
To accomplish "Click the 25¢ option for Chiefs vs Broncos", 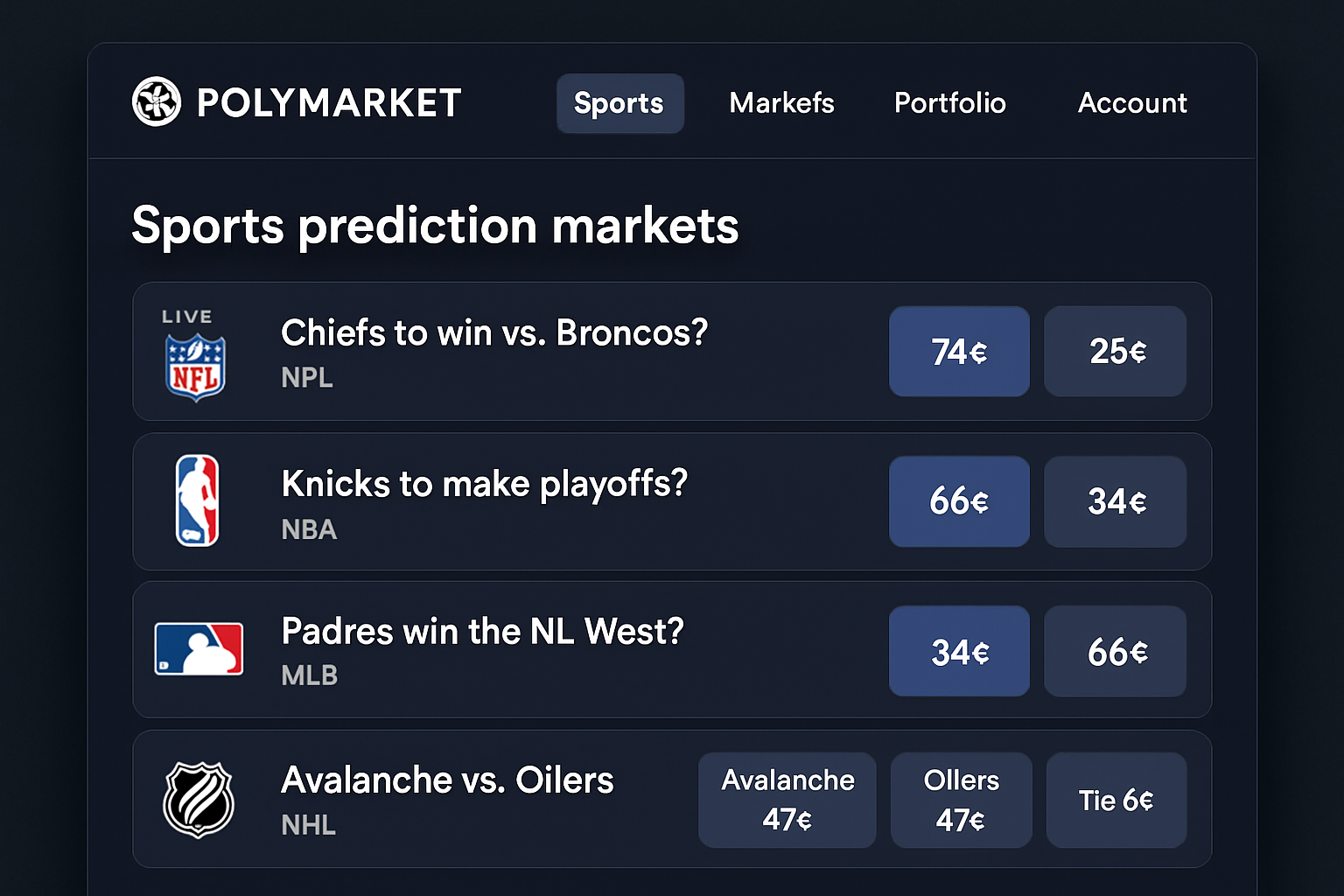I will [x=1115, y=352].
